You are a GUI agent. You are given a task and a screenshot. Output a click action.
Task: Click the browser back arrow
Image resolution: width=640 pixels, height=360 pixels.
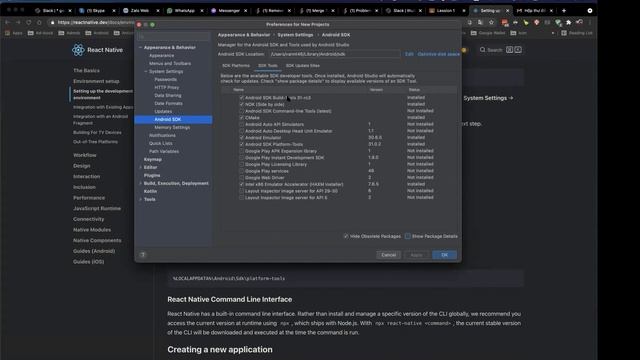(x=7, y=22)
